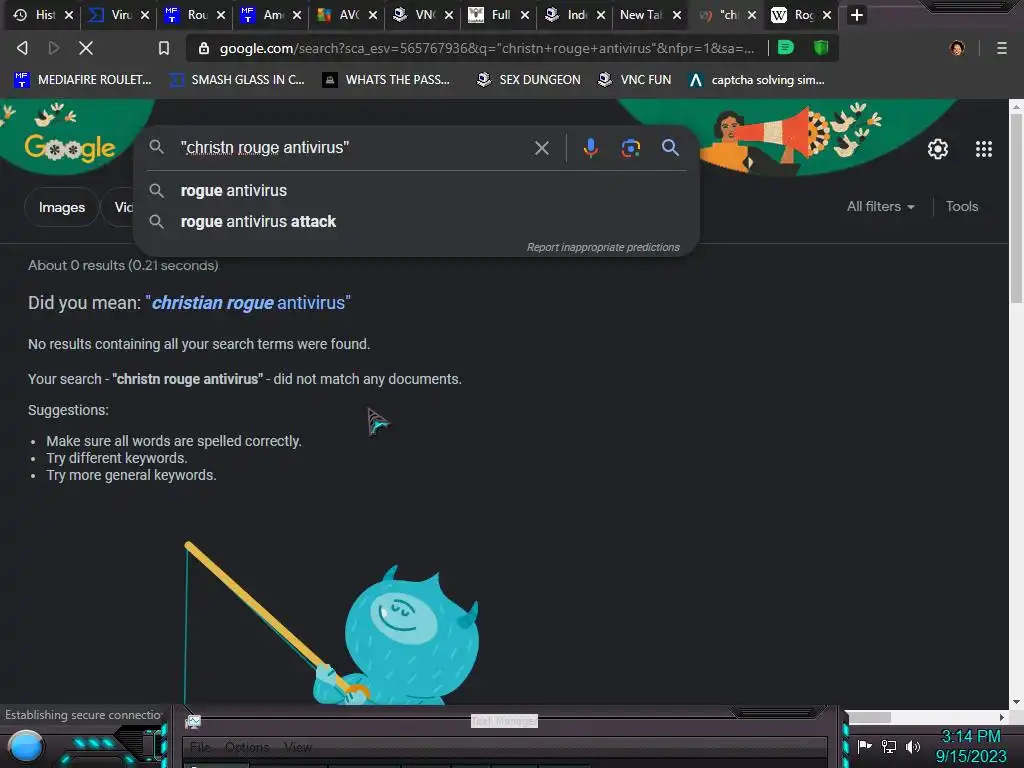
Task: Click the address bar URL
Action: coord(487,48)
